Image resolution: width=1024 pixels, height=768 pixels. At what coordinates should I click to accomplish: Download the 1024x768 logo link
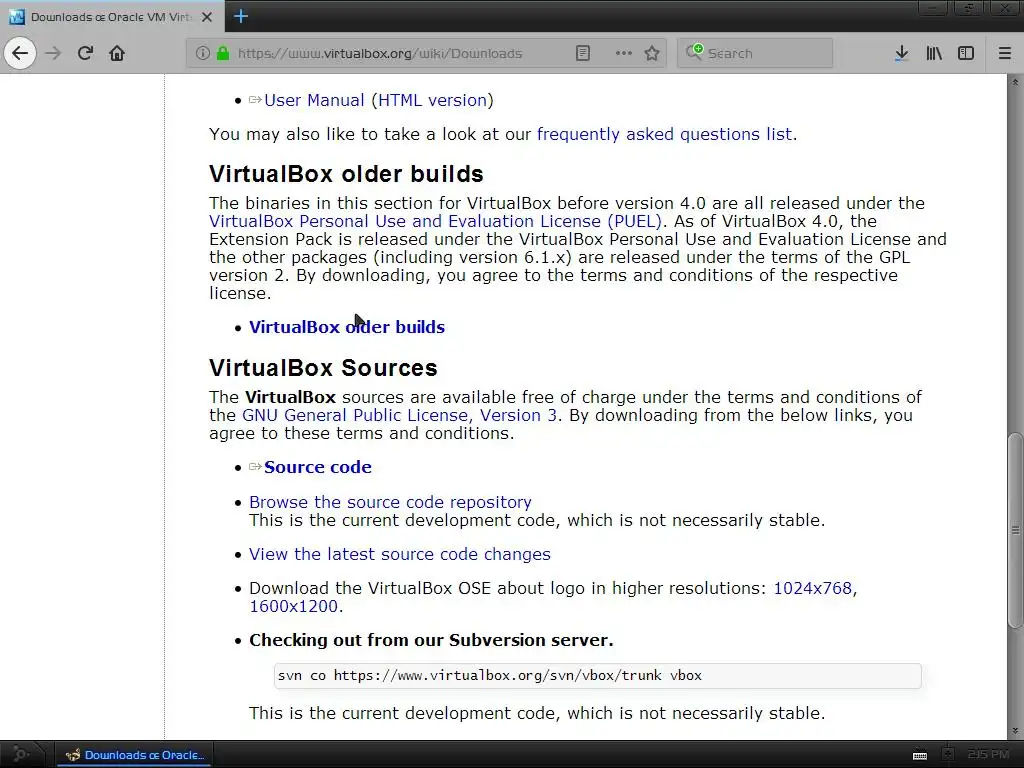[813, 588]
